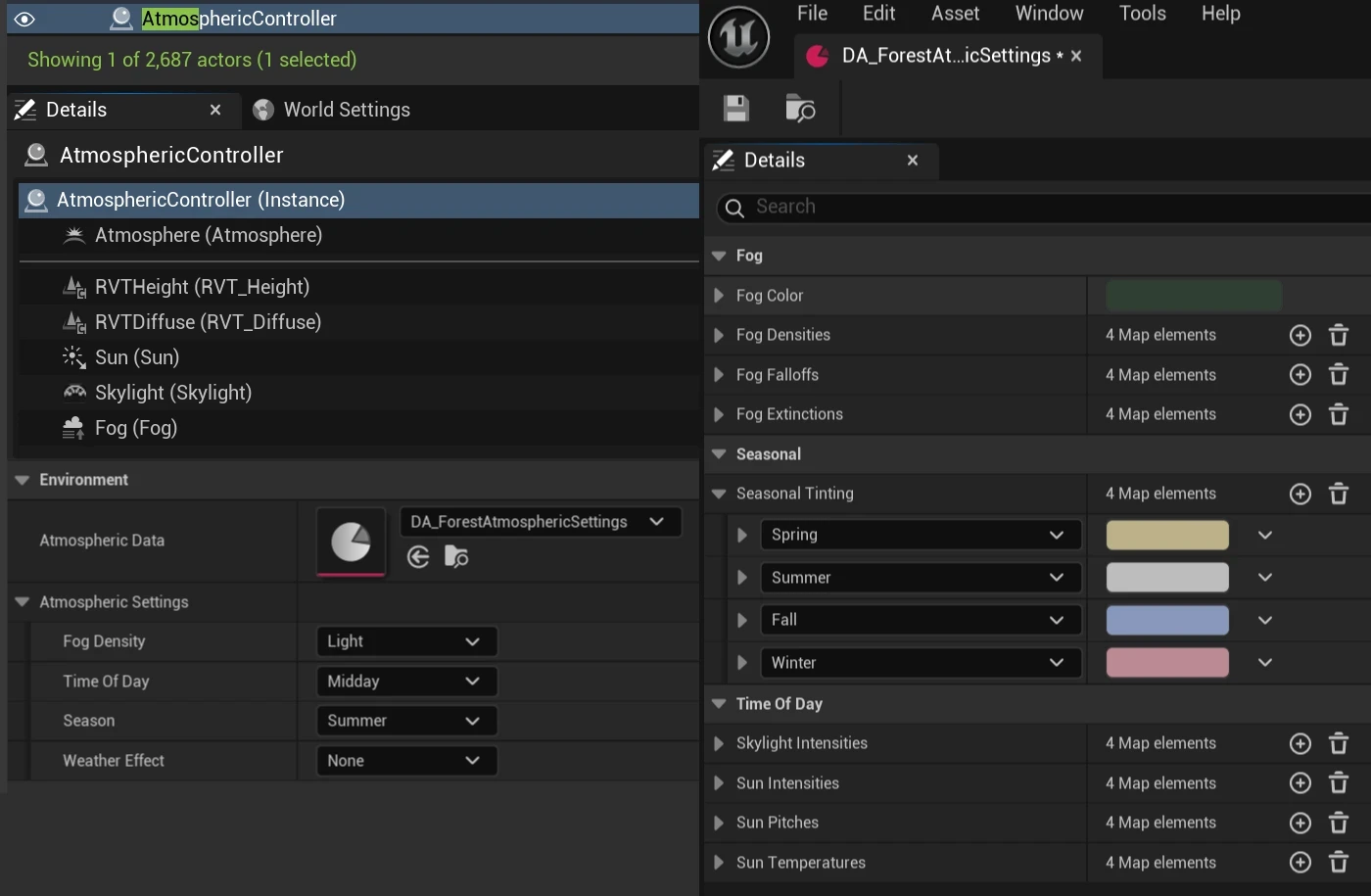Delete all Fog Extinctions map elements
This screenshot has width=1371, height=896.
tap(1339, 414)
